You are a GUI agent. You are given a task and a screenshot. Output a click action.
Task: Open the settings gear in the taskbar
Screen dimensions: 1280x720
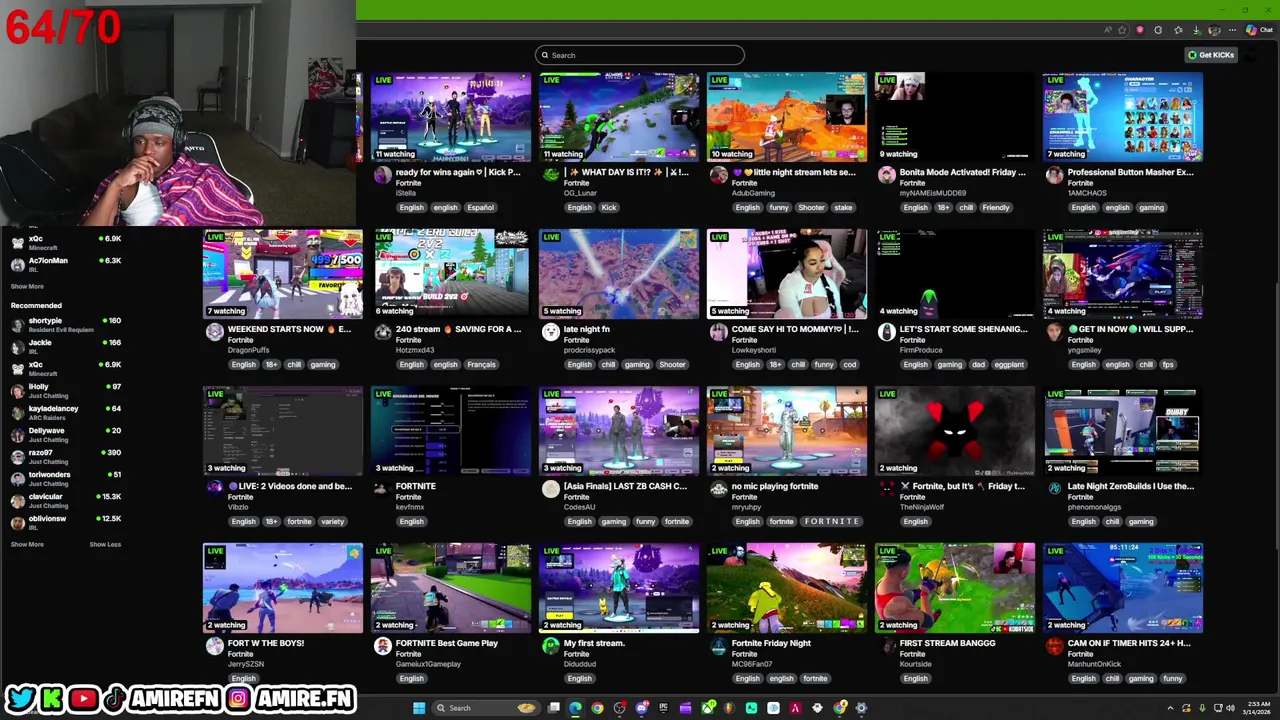pos(861,708)
